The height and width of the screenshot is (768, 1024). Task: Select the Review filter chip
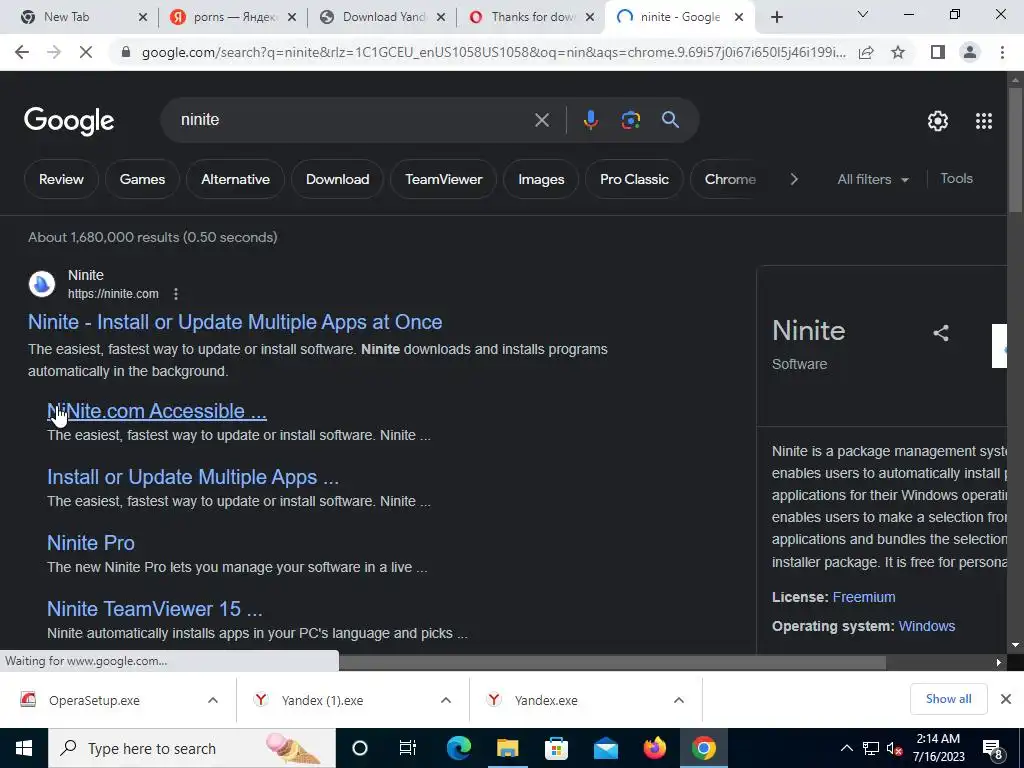(61, 179)
